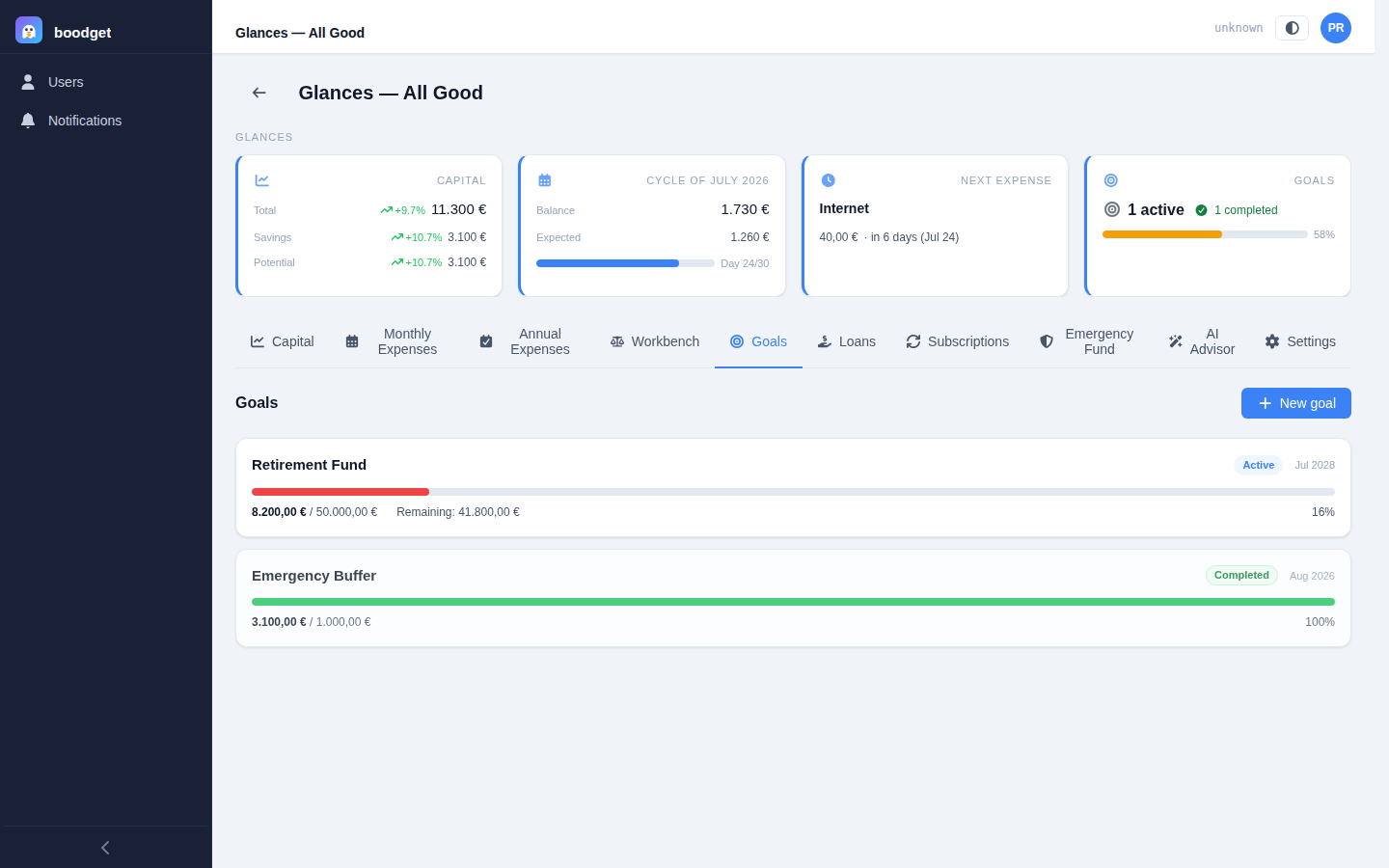Image resolution: width=1389 pixels, height=868 pixels.
Task: Open the Emergency Fund tab
Action: point(1088,341)
